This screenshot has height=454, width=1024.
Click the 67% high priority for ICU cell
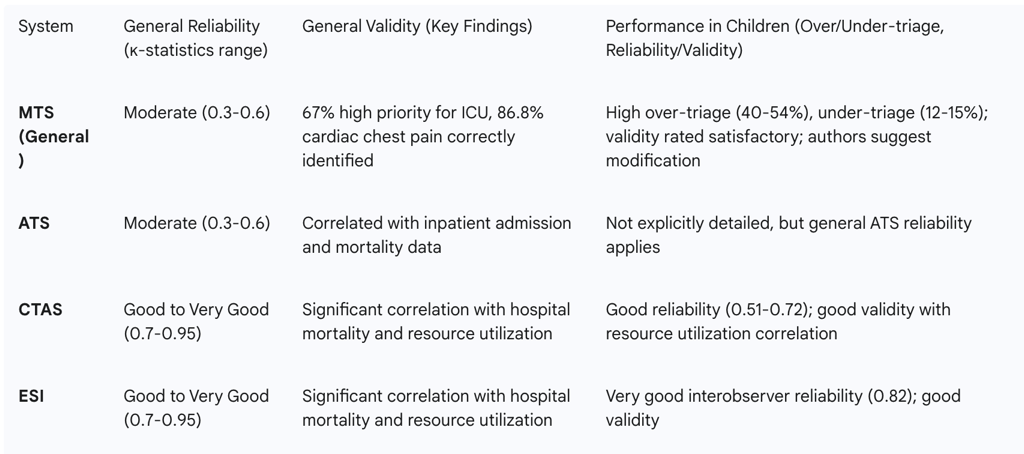pyautogui.click(x=423, y=136)
